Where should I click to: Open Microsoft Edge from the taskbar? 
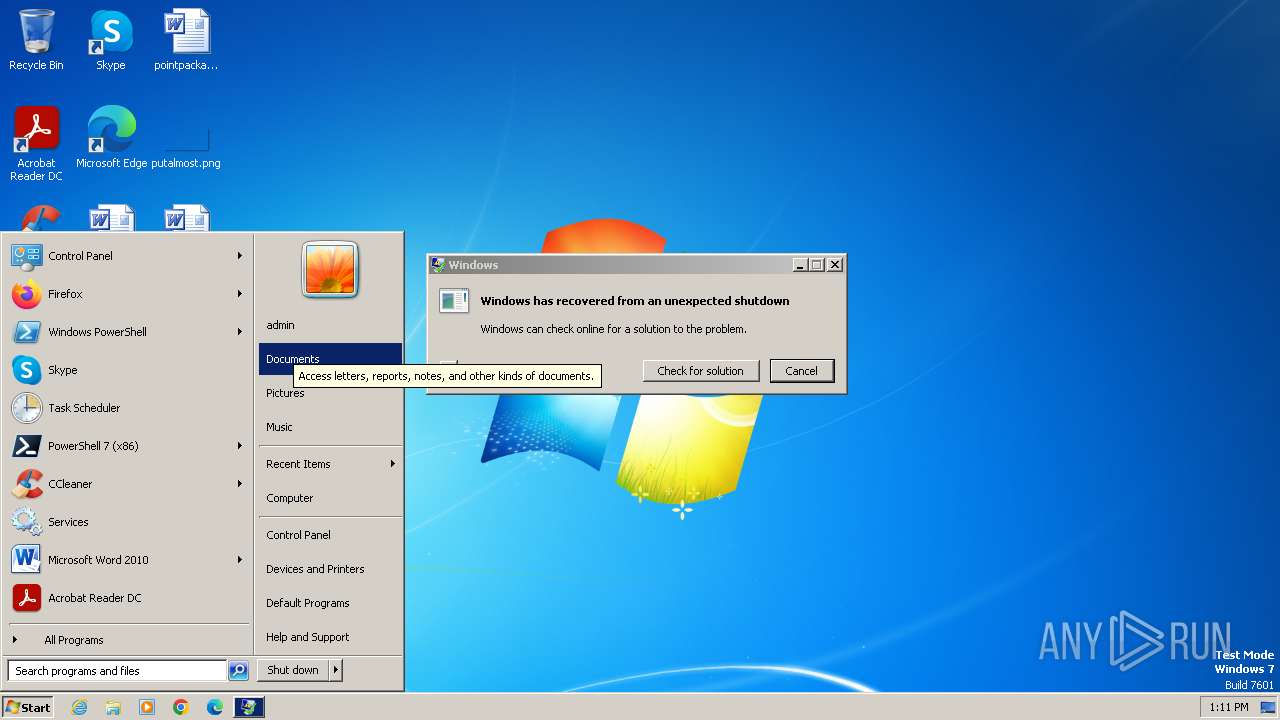tap(215, 707)
